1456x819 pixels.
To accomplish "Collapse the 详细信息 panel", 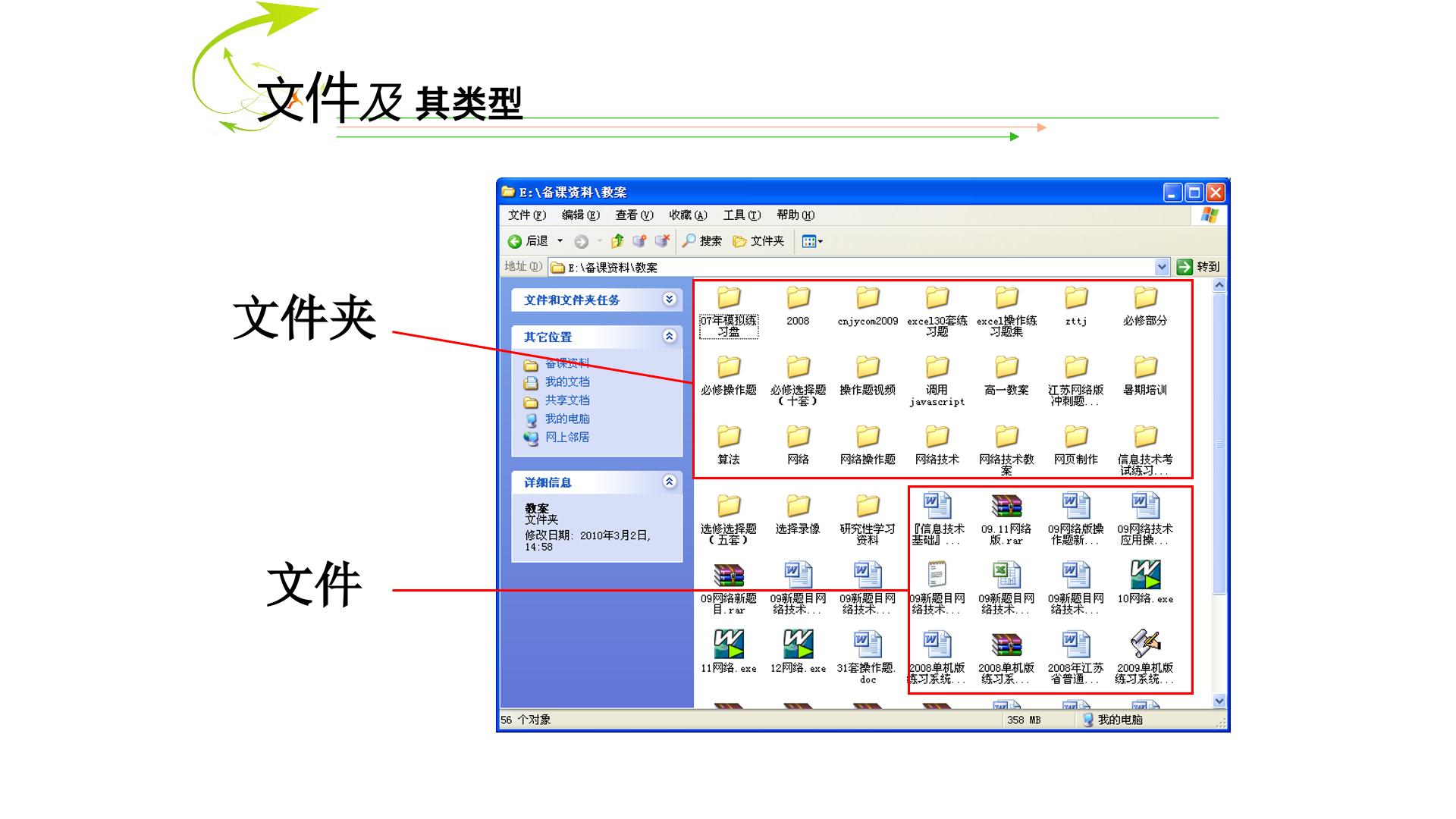I will 669,482.
